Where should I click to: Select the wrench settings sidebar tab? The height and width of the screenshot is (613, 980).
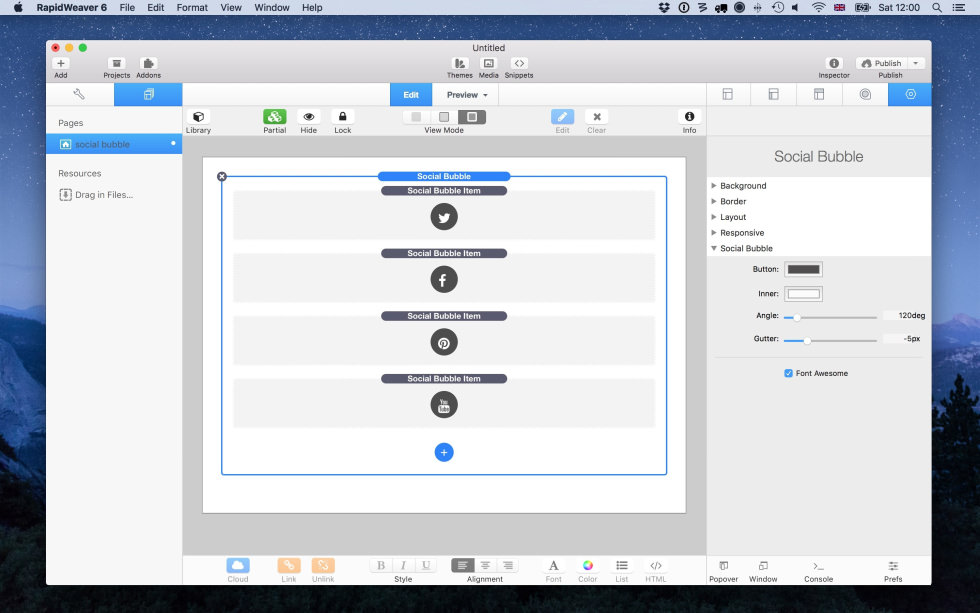79,94
